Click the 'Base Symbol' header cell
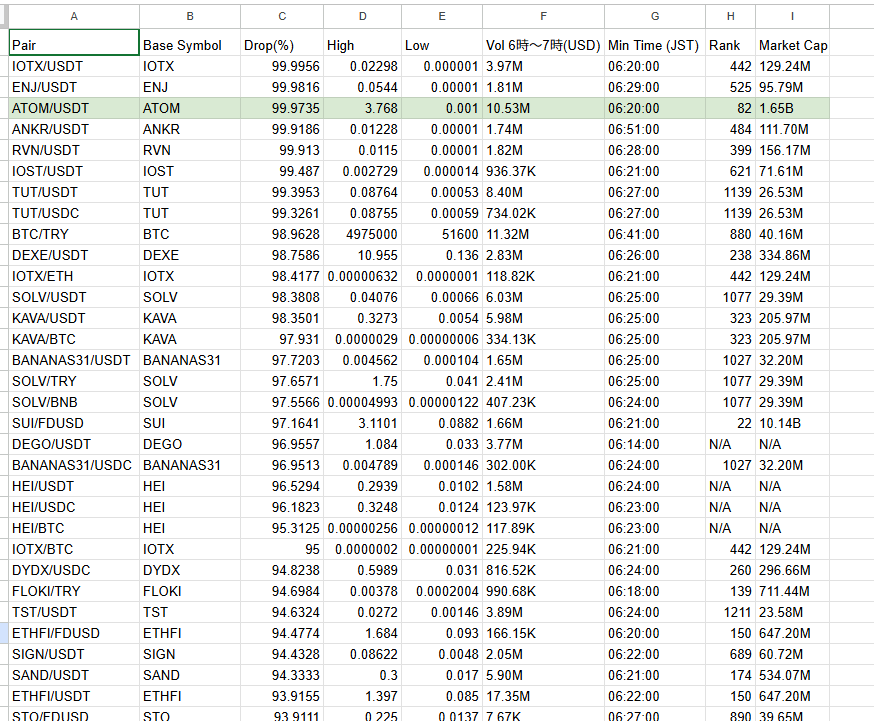 click(190, 42)
